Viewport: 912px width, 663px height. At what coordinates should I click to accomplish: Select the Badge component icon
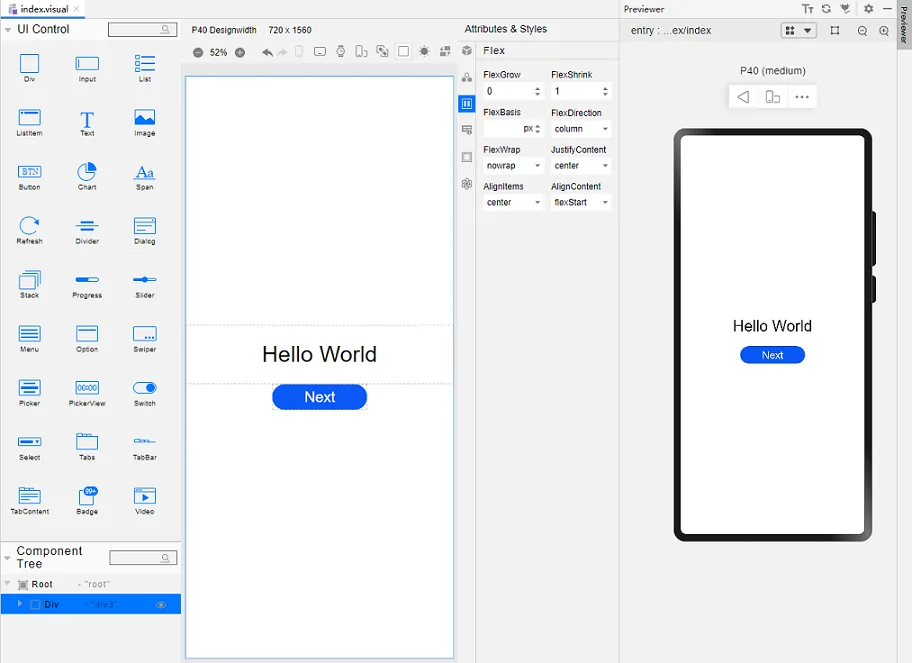click(x=87, y=496)
